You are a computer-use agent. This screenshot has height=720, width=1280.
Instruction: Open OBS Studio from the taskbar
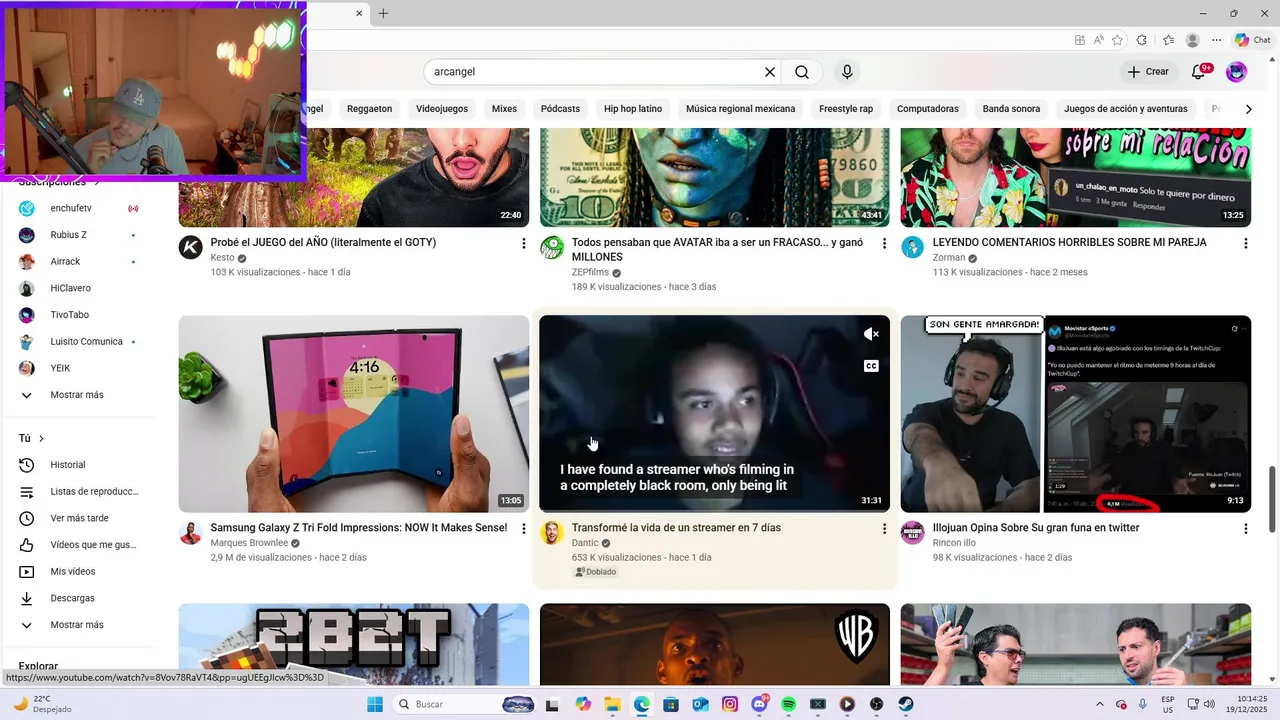pyautogui.click(x=877, y=704)
